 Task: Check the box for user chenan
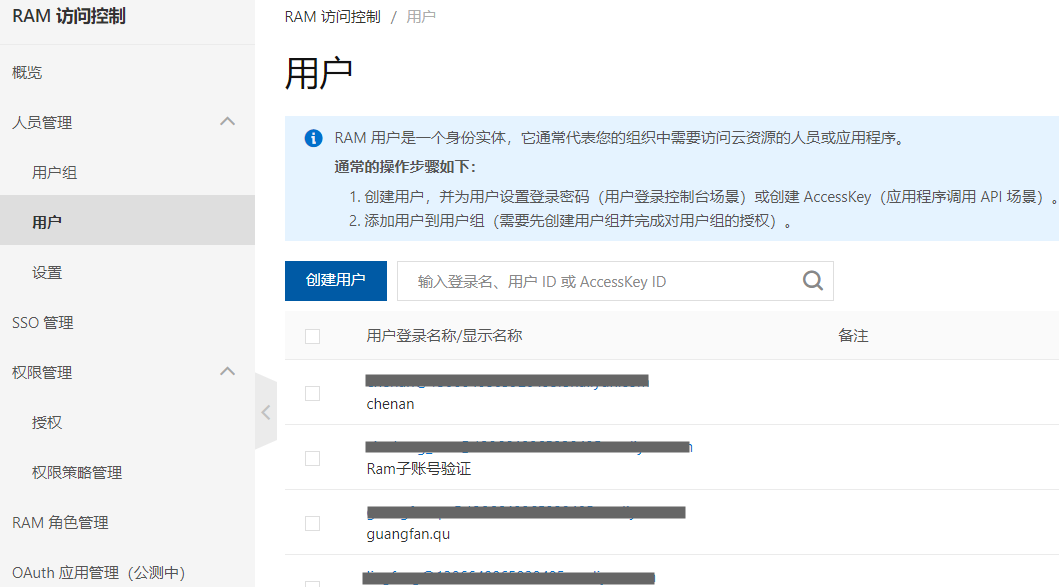click(312, 393)
